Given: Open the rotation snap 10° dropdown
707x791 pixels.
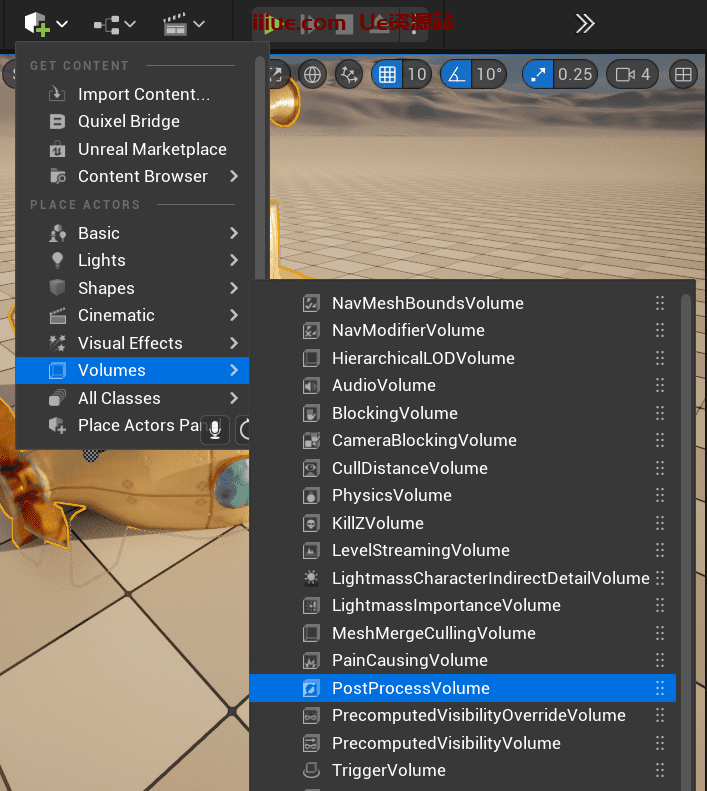Looking at the screenshot, I should pyautogui.click(x=489, y=74).
